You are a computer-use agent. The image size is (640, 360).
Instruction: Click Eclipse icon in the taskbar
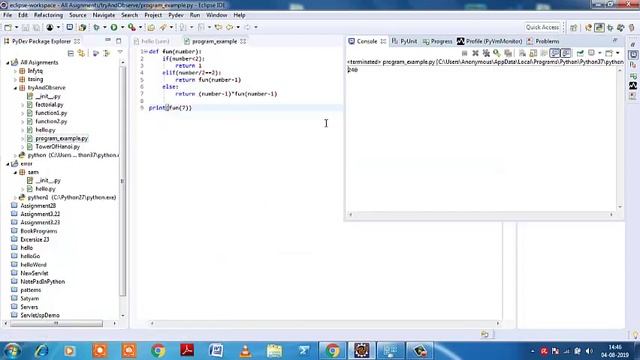(x=362, y=351)
